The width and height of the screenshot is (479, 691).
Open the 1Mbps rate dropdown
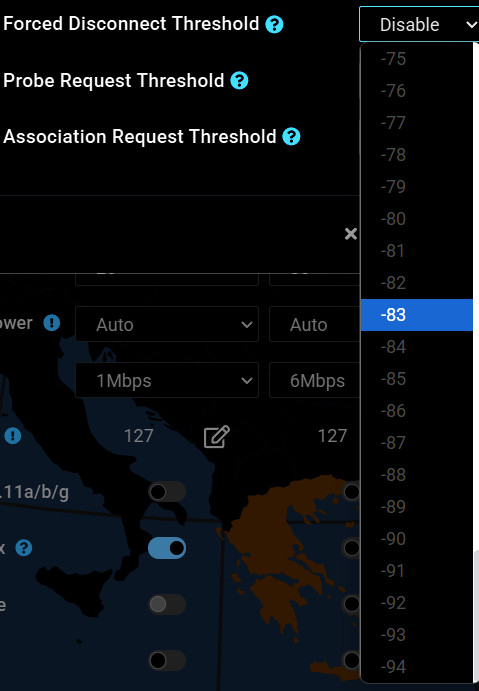(x=167, y=380)
